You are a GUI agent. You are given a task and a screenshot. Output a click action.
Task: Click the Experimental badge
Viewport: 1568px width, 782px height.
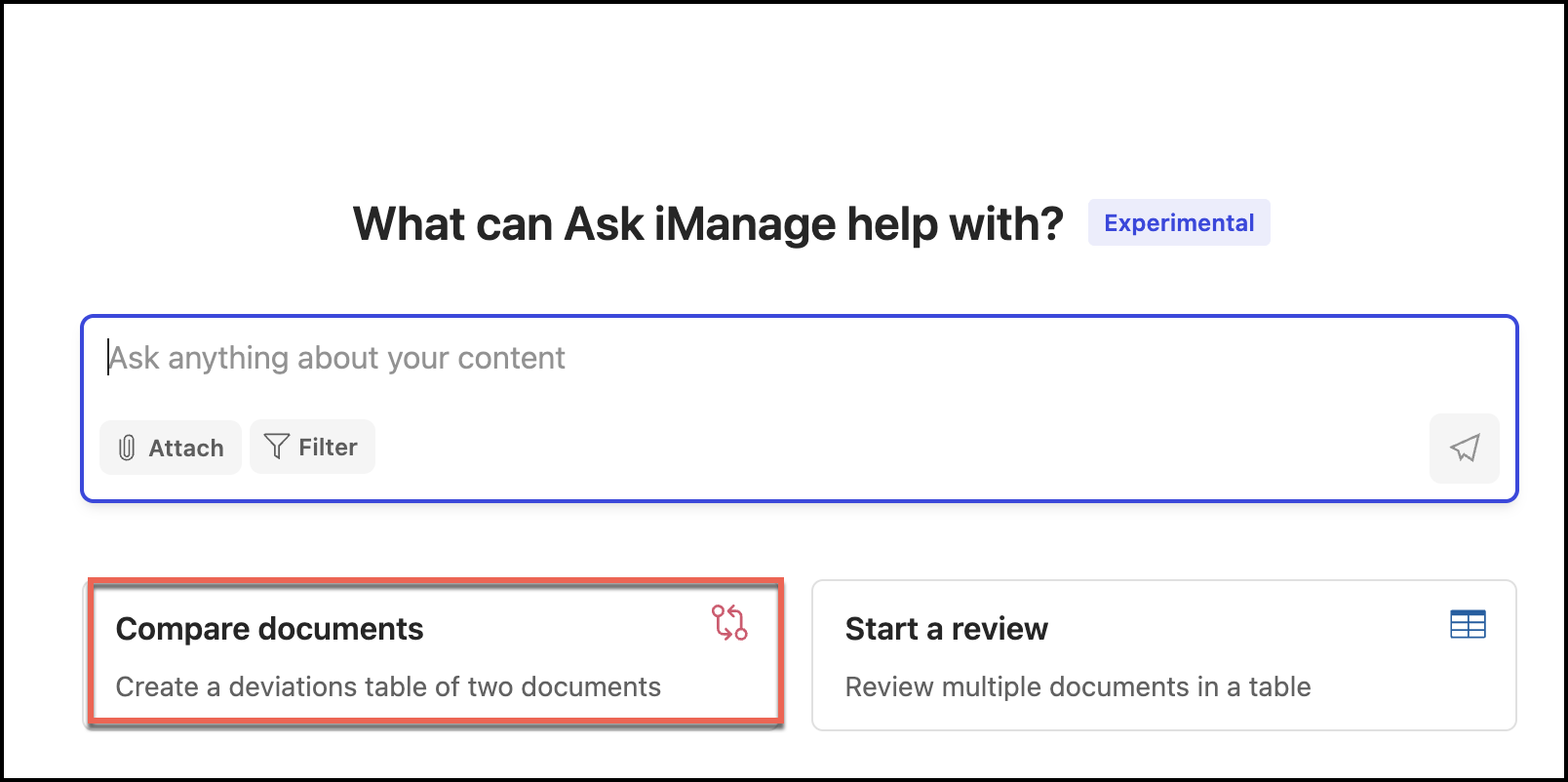pos(1179,223)
